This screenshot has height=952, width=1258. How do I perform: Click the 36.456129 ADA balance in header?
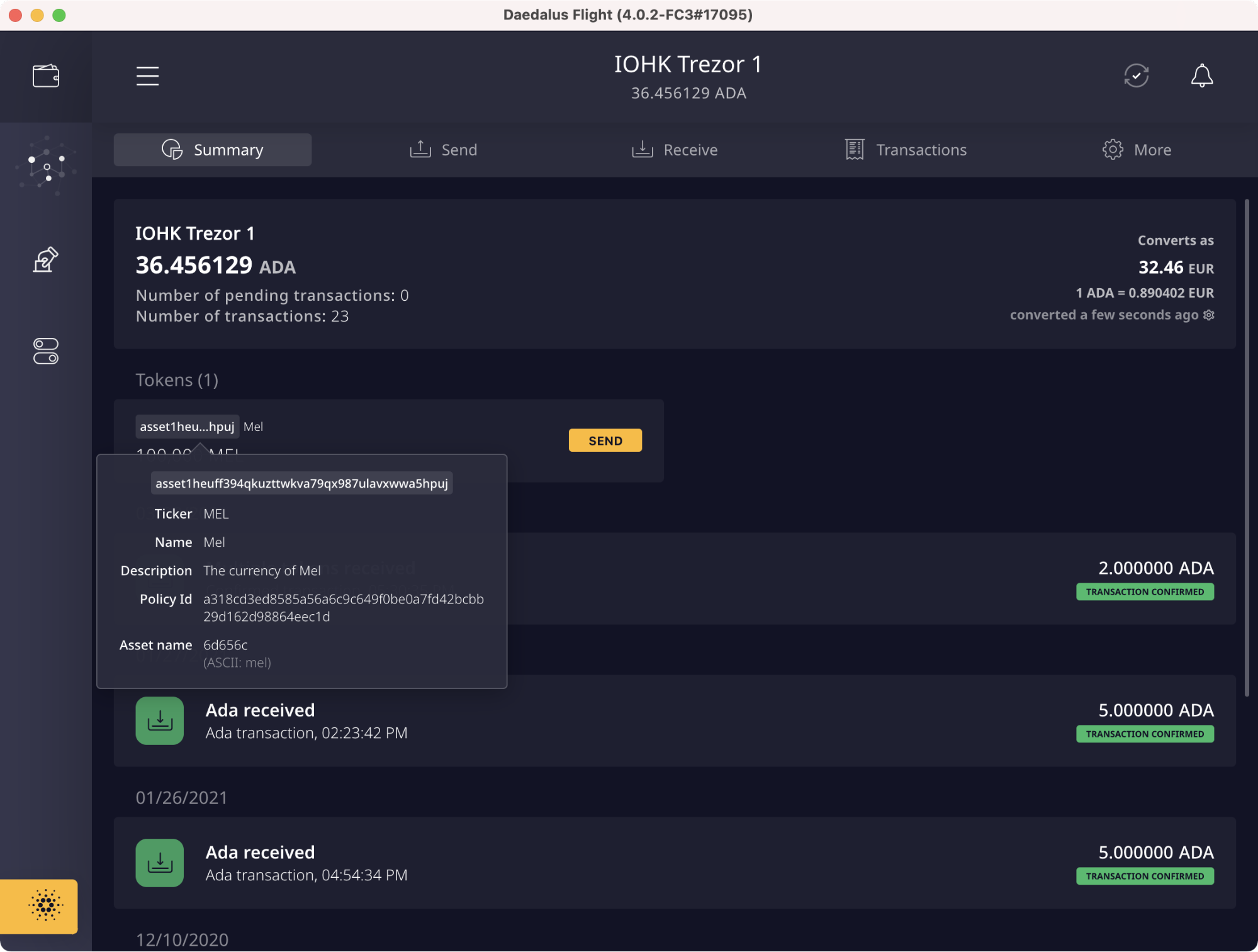coord(688,93)
